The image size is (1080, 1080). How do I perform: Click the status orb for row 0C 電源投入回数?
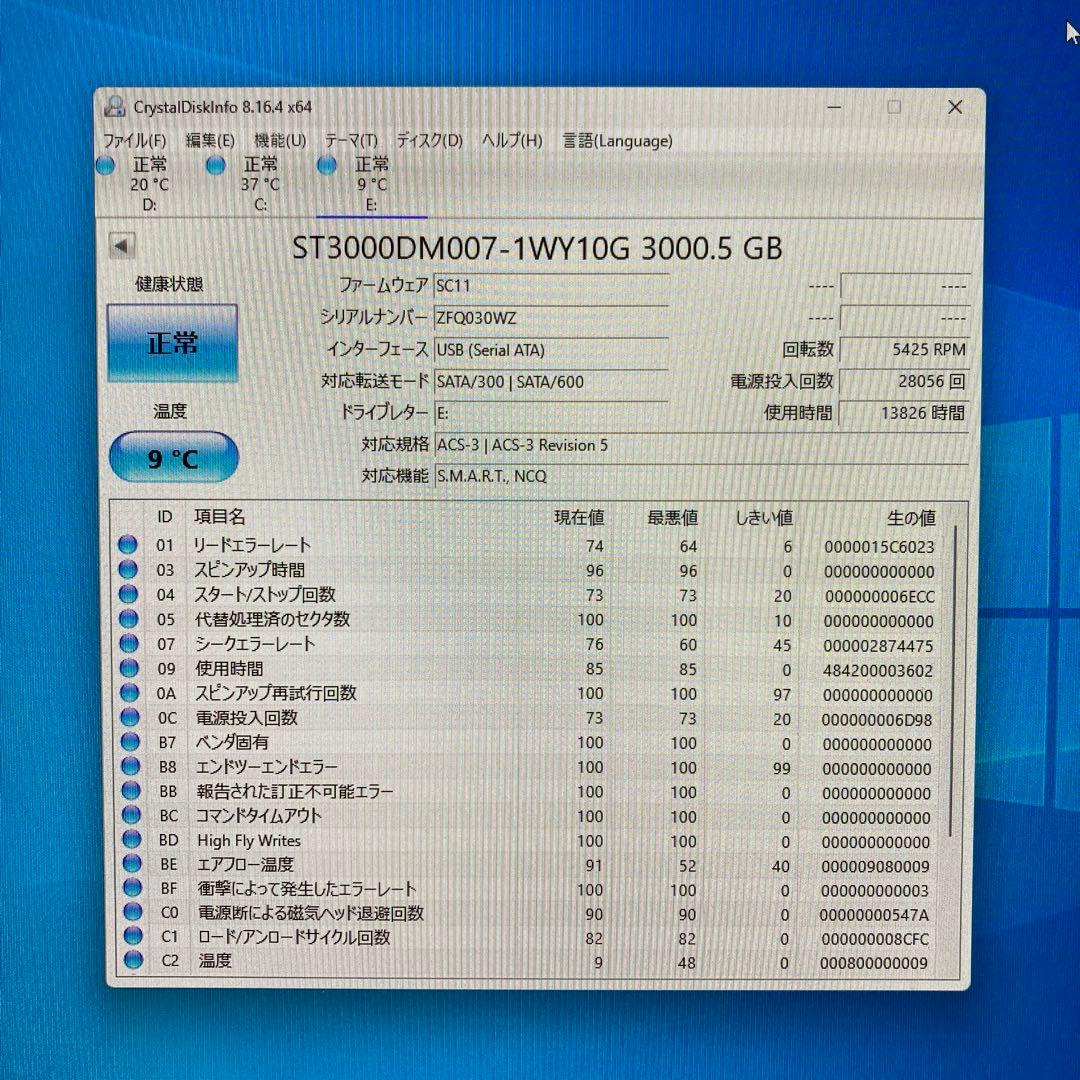click(129, 717)
